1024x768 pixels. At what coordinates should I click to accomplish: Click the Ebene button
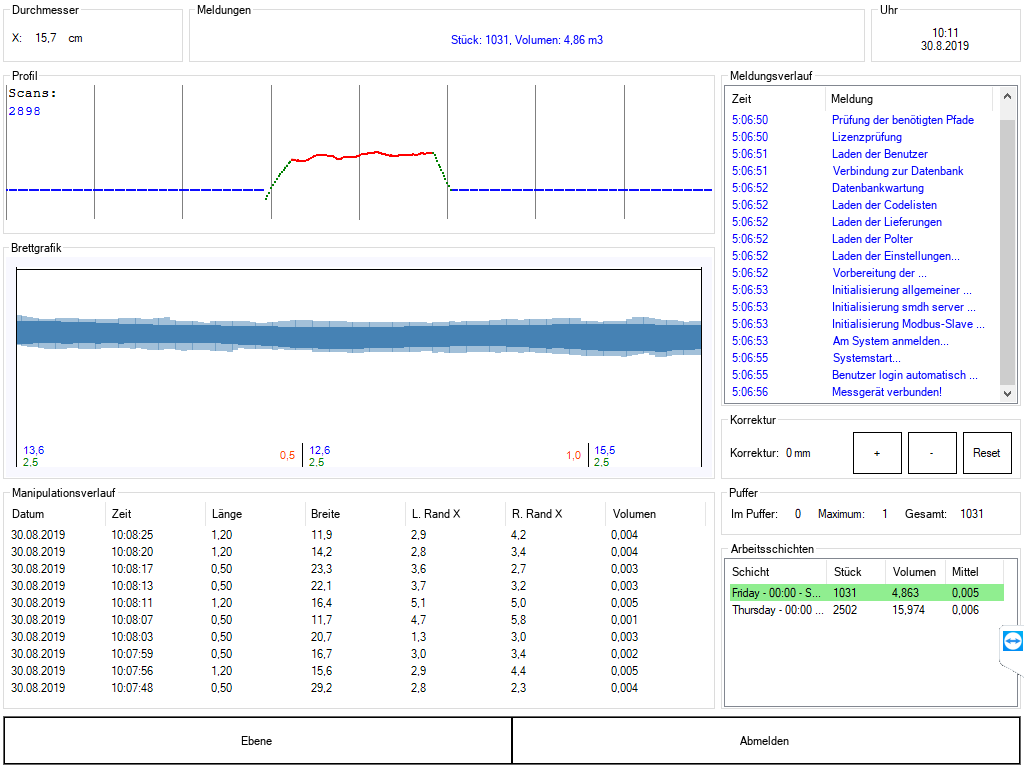point(257,741)
